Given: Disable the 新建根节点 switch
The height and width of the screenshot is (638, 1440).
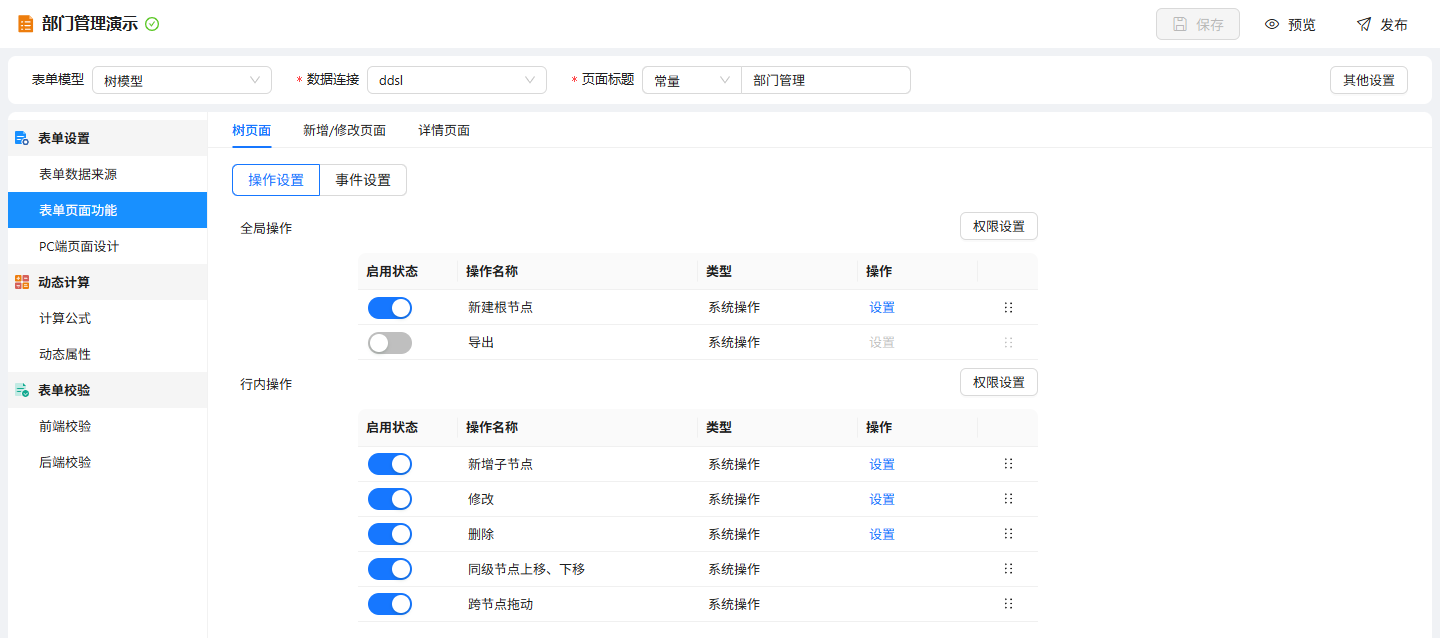Looking at the screenshot, I should 390,307.
